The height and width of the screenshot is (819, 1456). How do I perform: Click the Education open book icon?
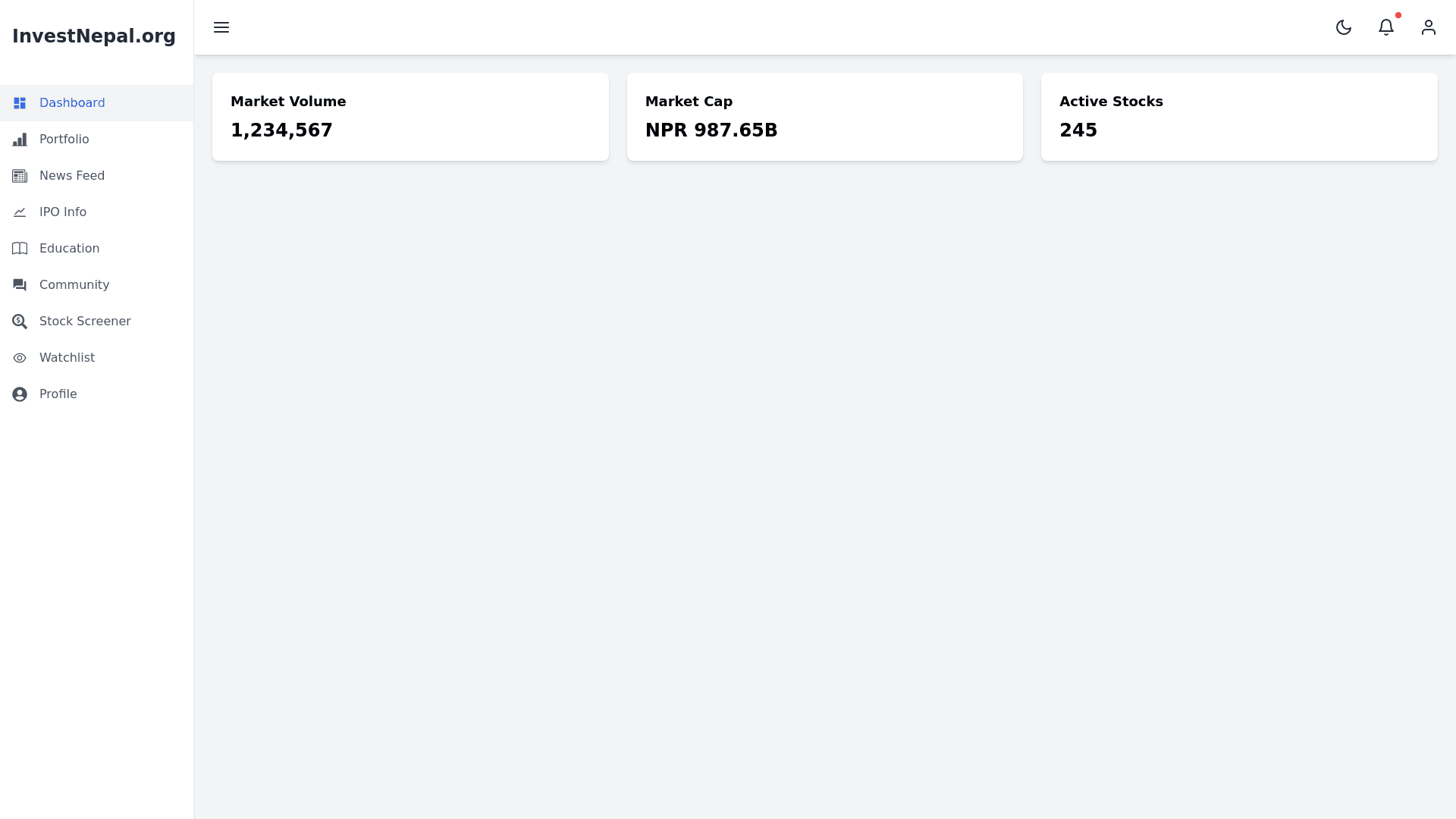coord(20,249)
